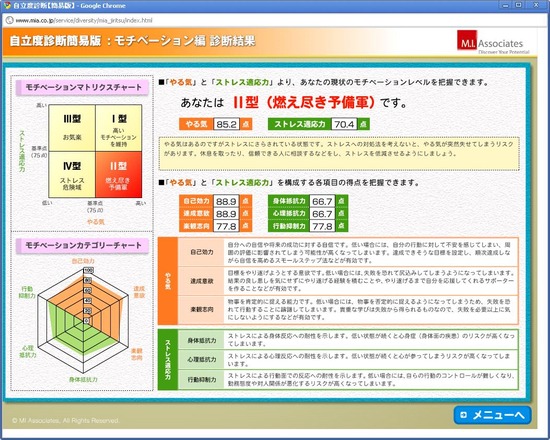Click the vertical orange やる気 table header
This screenshot has height=440, width=550.
click(168, 281)
